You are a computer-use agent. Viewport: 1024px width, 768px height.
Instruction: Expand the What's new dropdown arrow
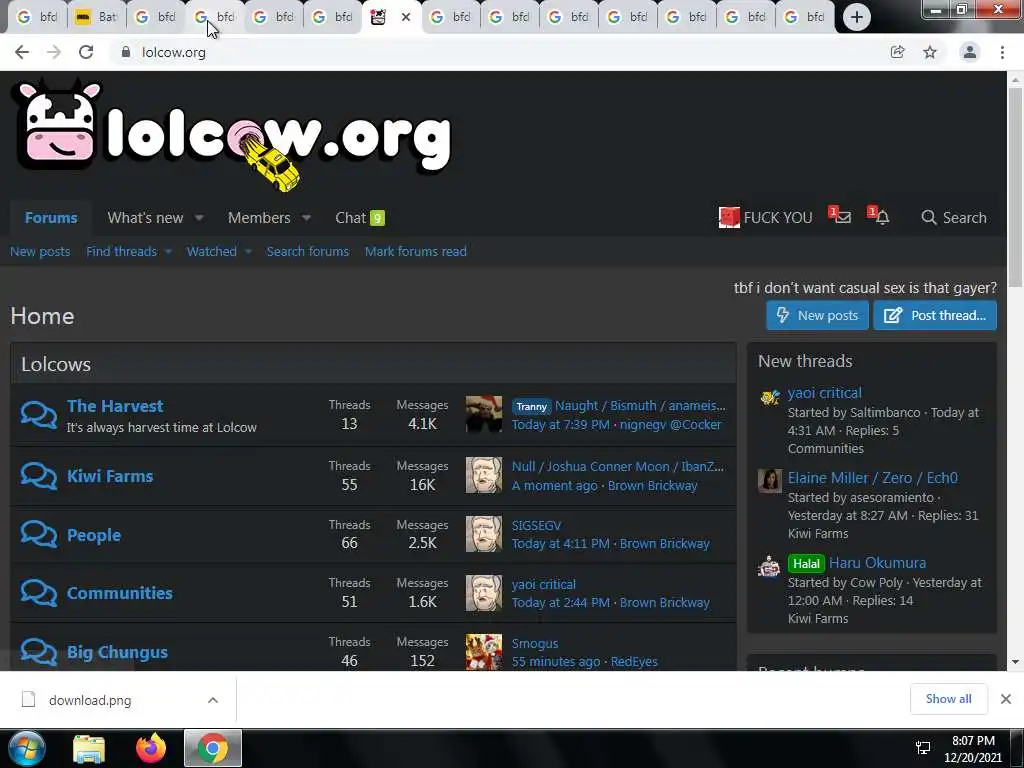[x=199, y=217]
